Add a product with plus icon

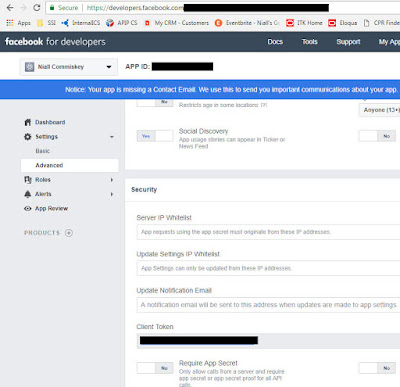[69, 233]
